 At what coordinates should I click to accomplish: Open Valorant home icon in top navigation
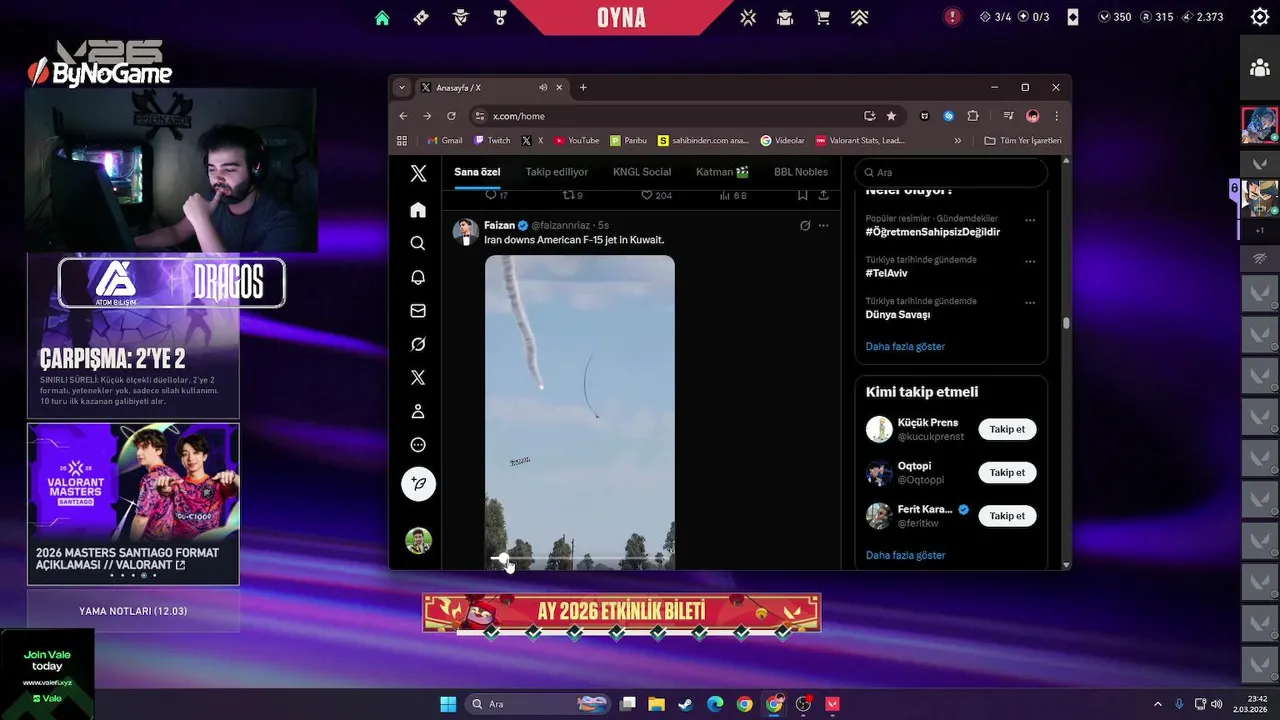pyautogui.click(x=382, y=17)
